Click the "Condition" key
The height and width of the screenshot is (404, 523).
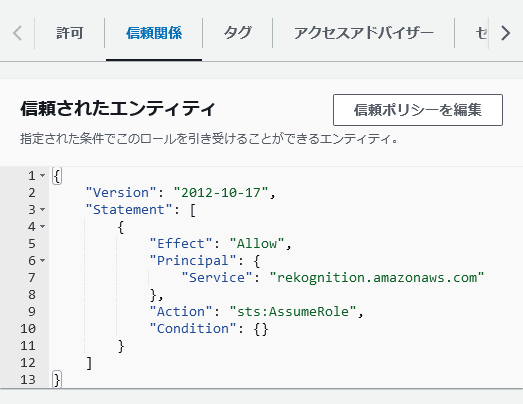[x=193, y=329]
